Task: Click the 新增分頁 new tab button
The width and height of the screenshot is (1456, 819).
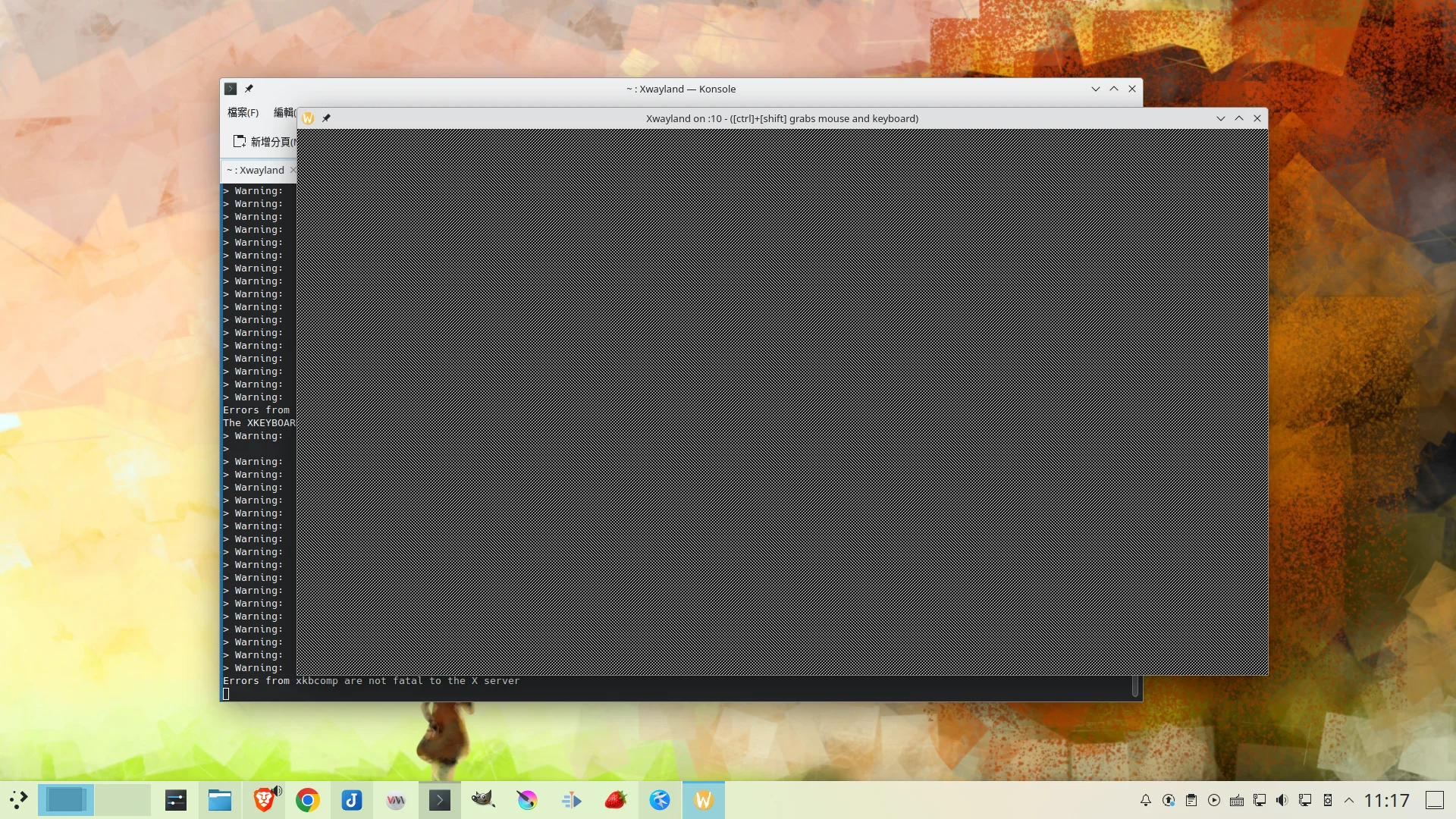Action: pyautogui.click(x=263, y=142)
